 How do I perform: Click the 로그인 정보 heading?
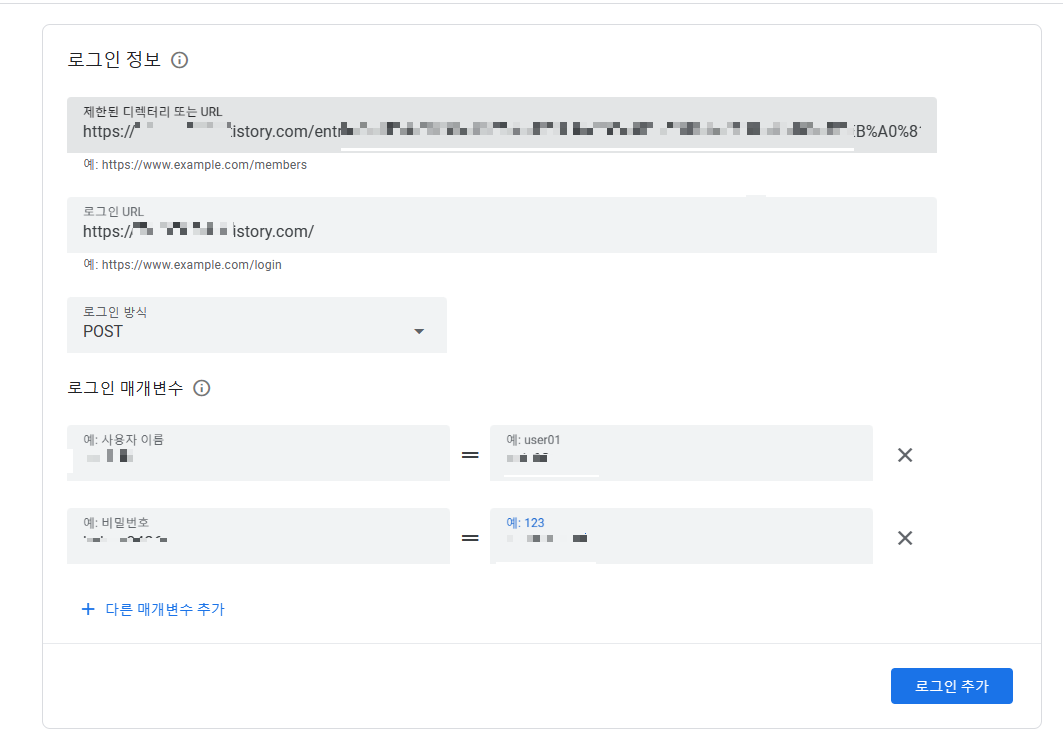(114, 60)
